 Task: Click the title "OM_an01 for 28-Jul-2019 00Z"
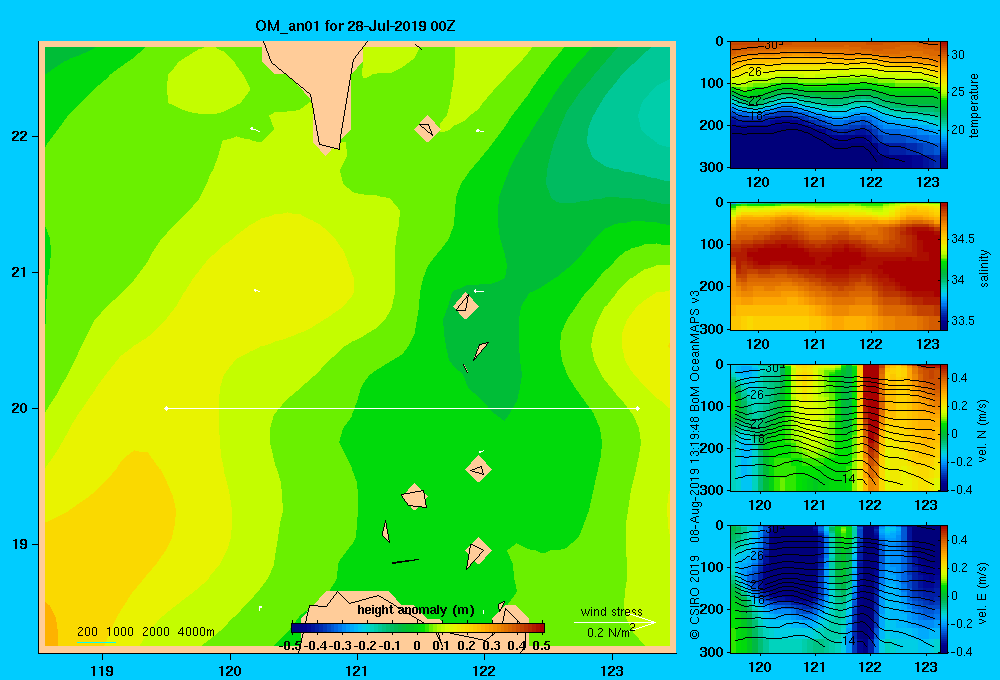pos(355,26)
